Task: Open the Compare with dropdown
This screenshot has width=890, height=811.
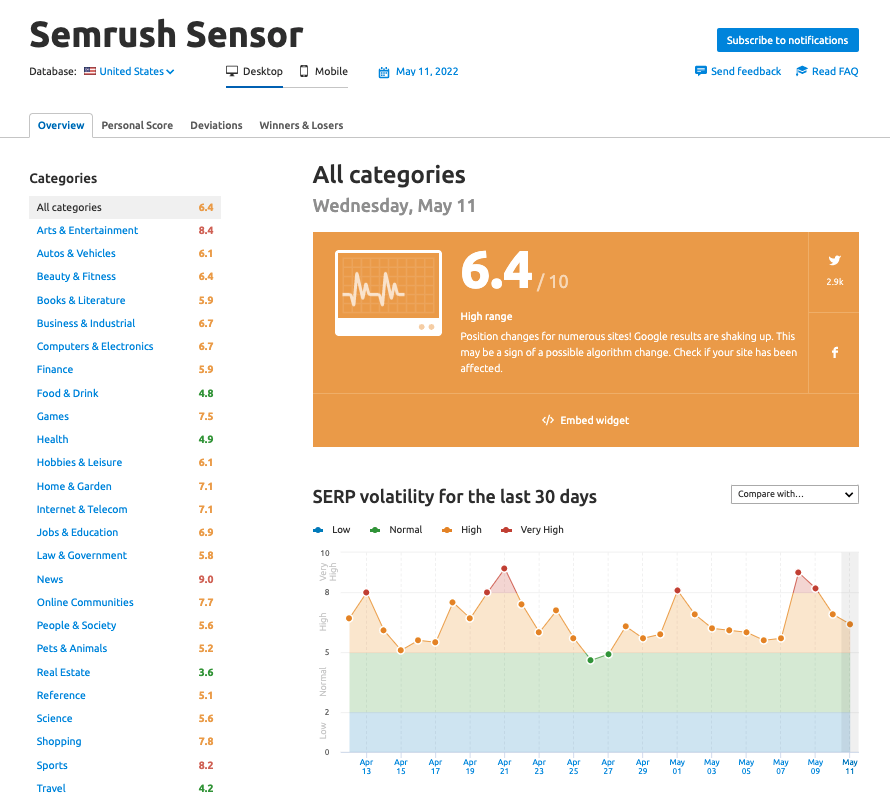Action: pos(794,494)
